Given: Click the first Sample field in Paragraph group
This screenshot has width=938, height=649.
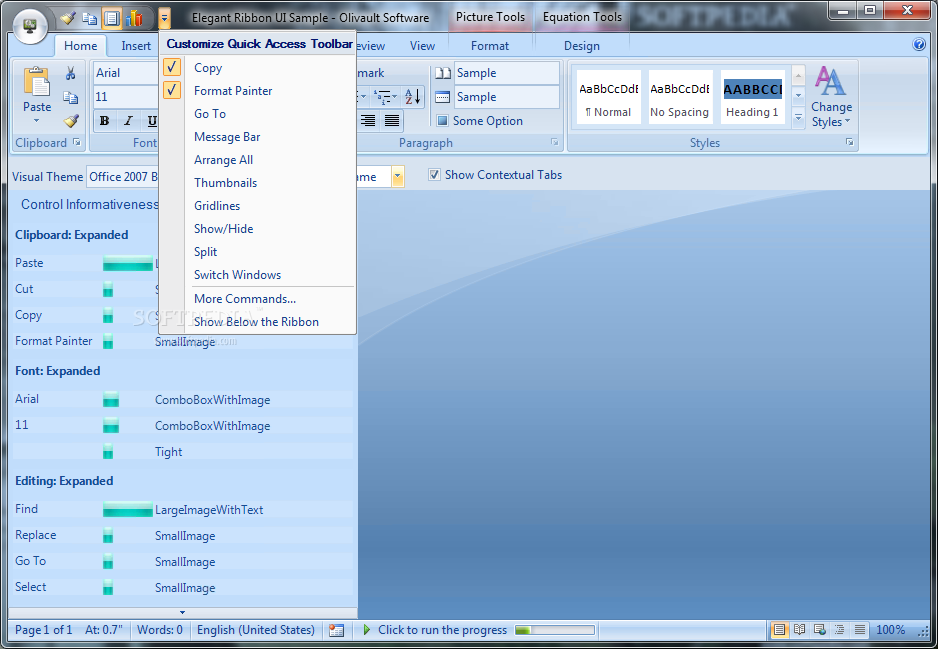Looking at the screenshot, I should 506,73.
